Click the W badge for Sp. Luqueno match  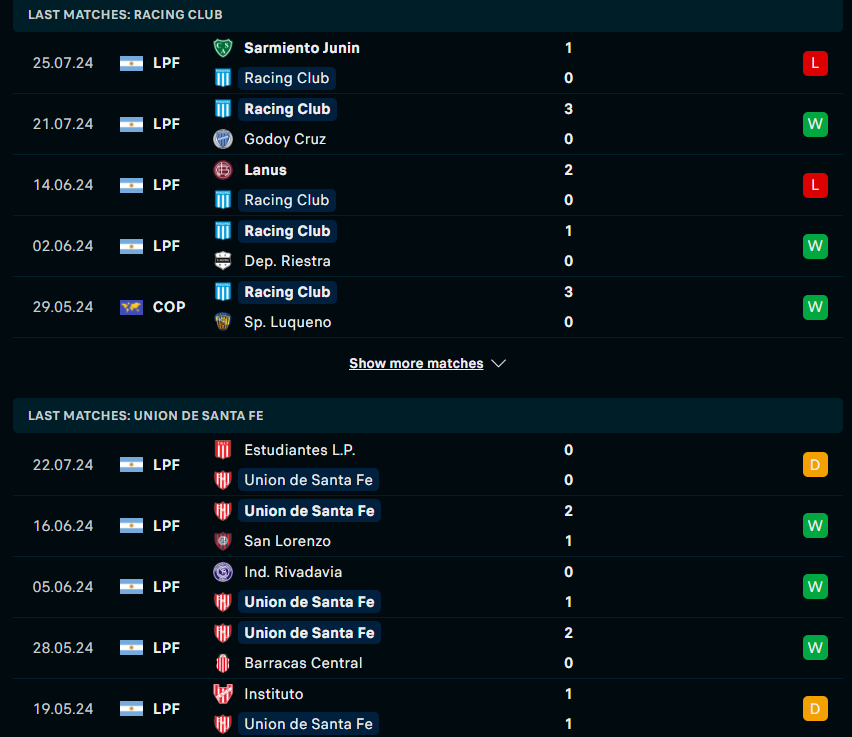pyautogui.click(x=815, y=307)
